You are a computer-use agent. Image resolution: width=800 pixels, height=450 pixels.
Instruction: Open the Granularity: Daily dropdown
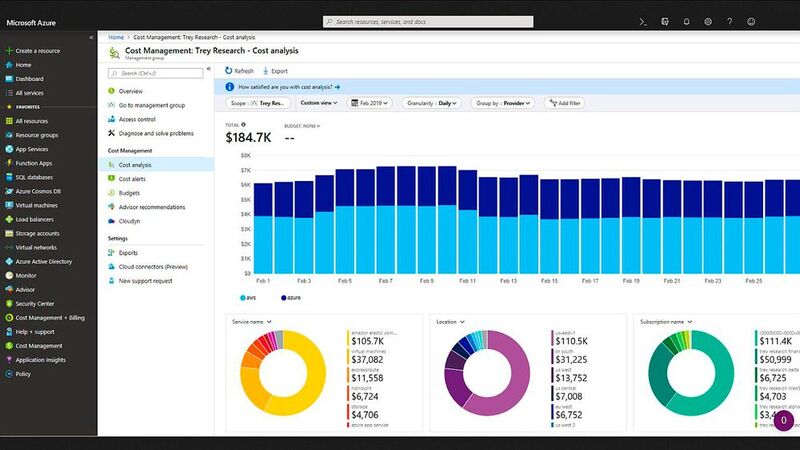[432, 103]
